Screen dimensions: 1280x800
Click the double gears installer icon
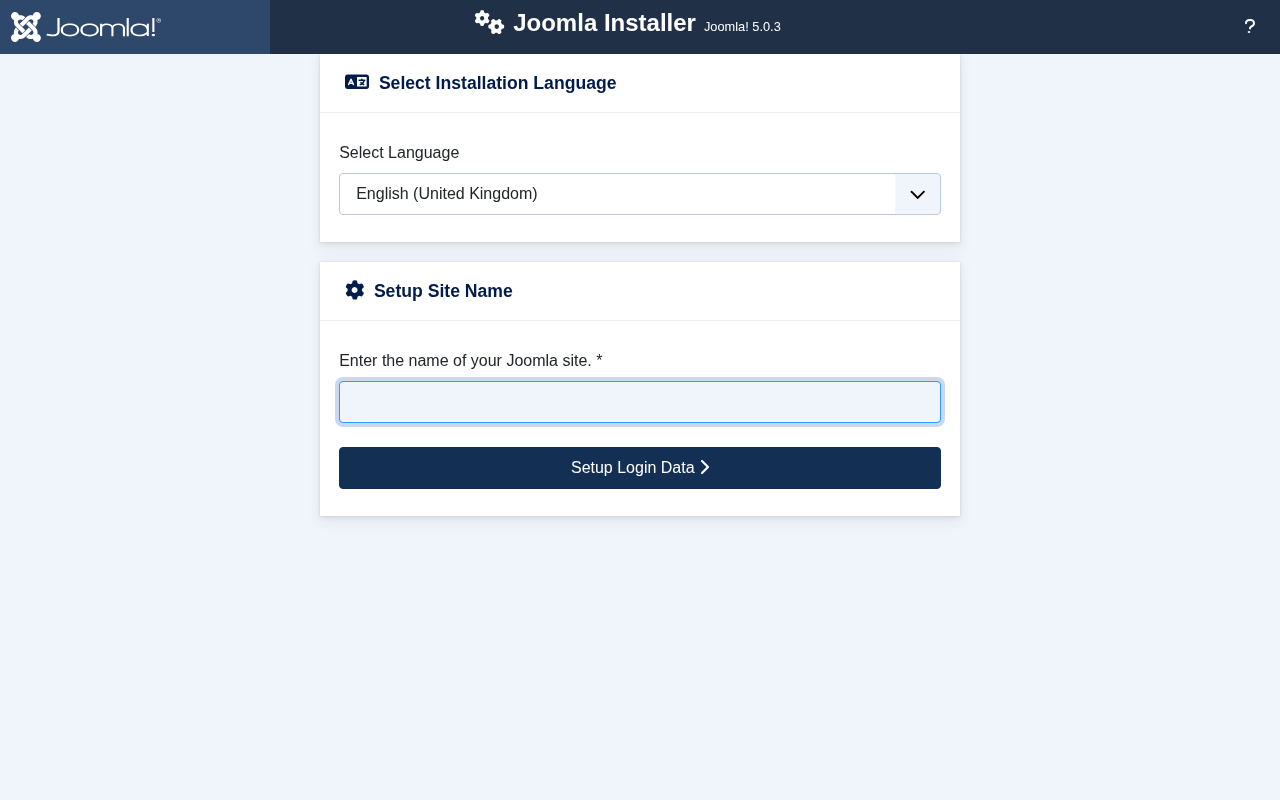(x=489, y=22)
